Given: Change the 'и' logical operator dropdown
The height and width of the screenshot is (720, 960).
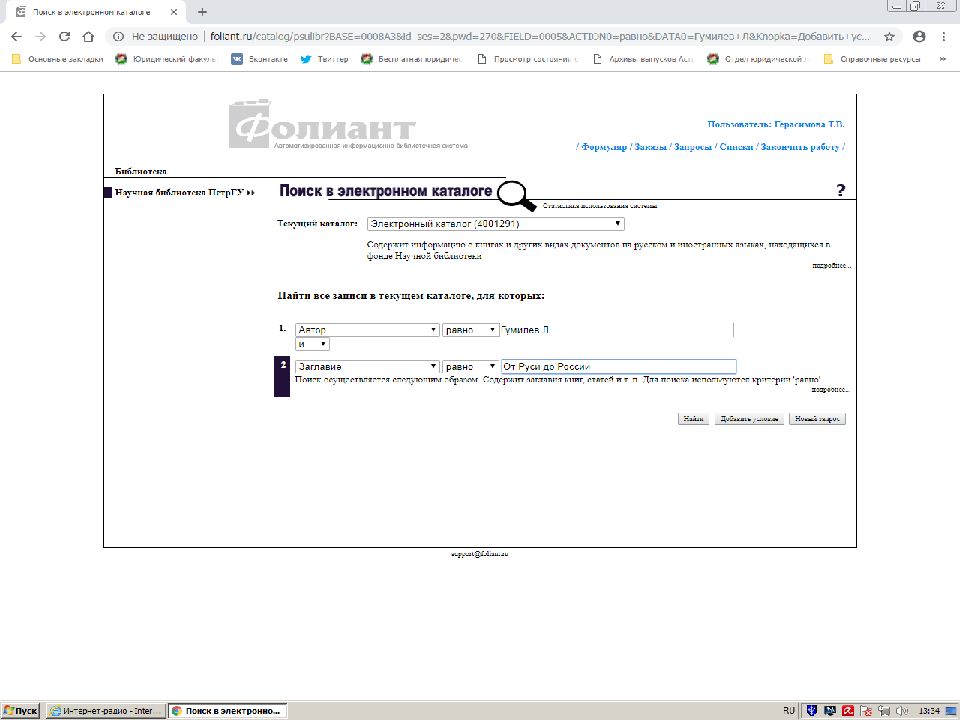Looking at the screenshot, I should (x=312, y=344).
